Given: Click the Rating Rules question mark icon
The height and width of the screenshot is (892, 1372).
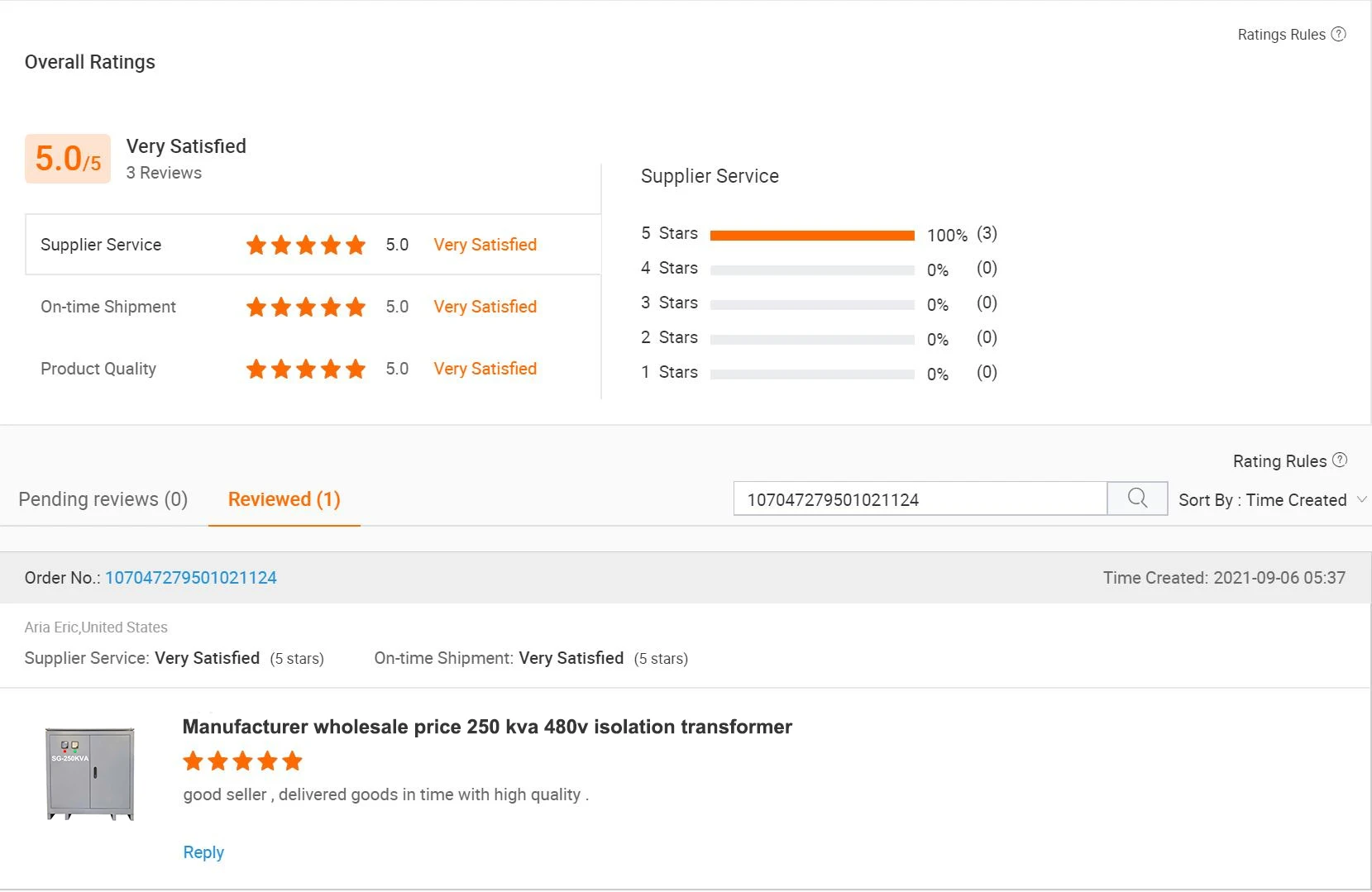Looking at the screenshot, I should pyautogui.click(x=1340, y=460).
